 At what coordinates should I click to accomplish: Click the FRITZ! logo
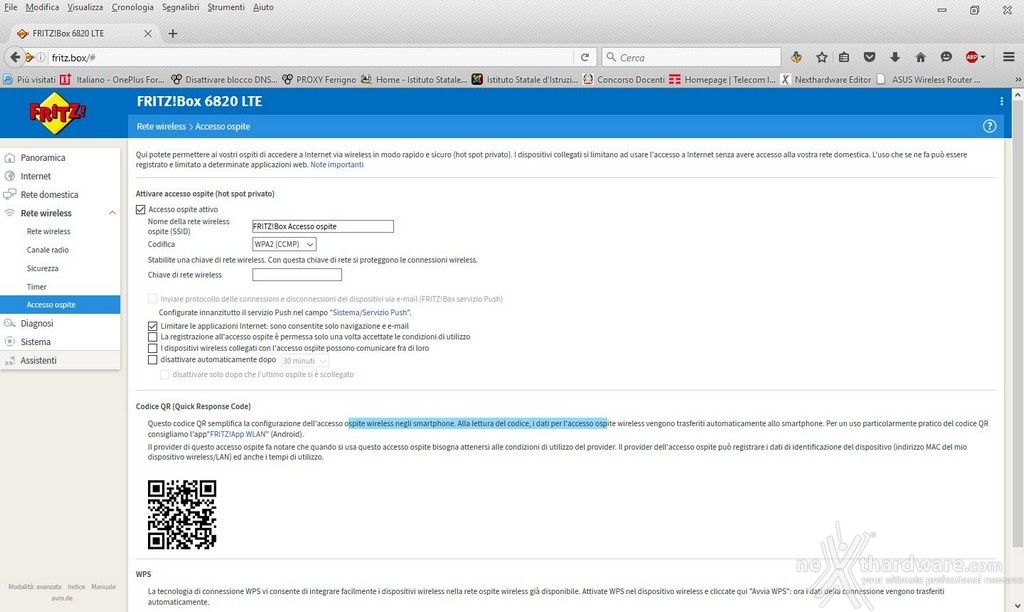(57, 113)
